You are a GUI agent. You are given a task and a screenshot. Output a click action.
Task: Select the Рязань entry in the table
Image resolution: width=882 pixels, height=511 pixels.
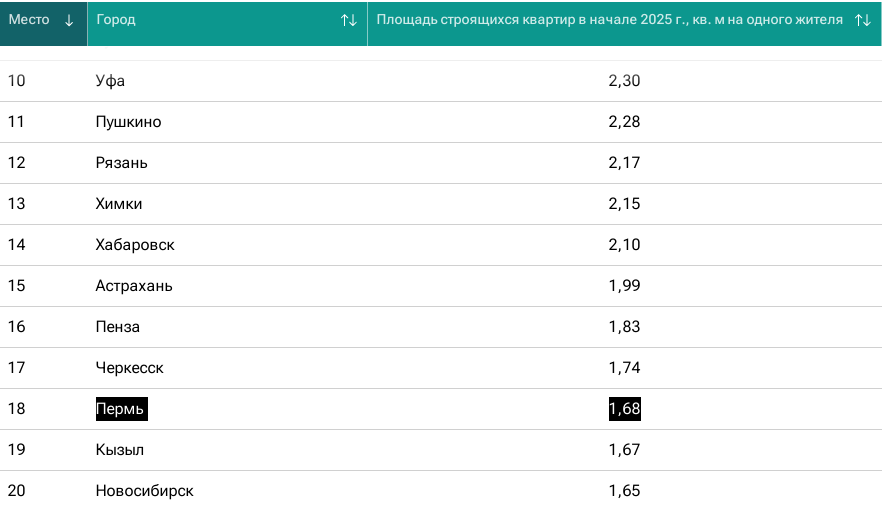coord(121,163)
